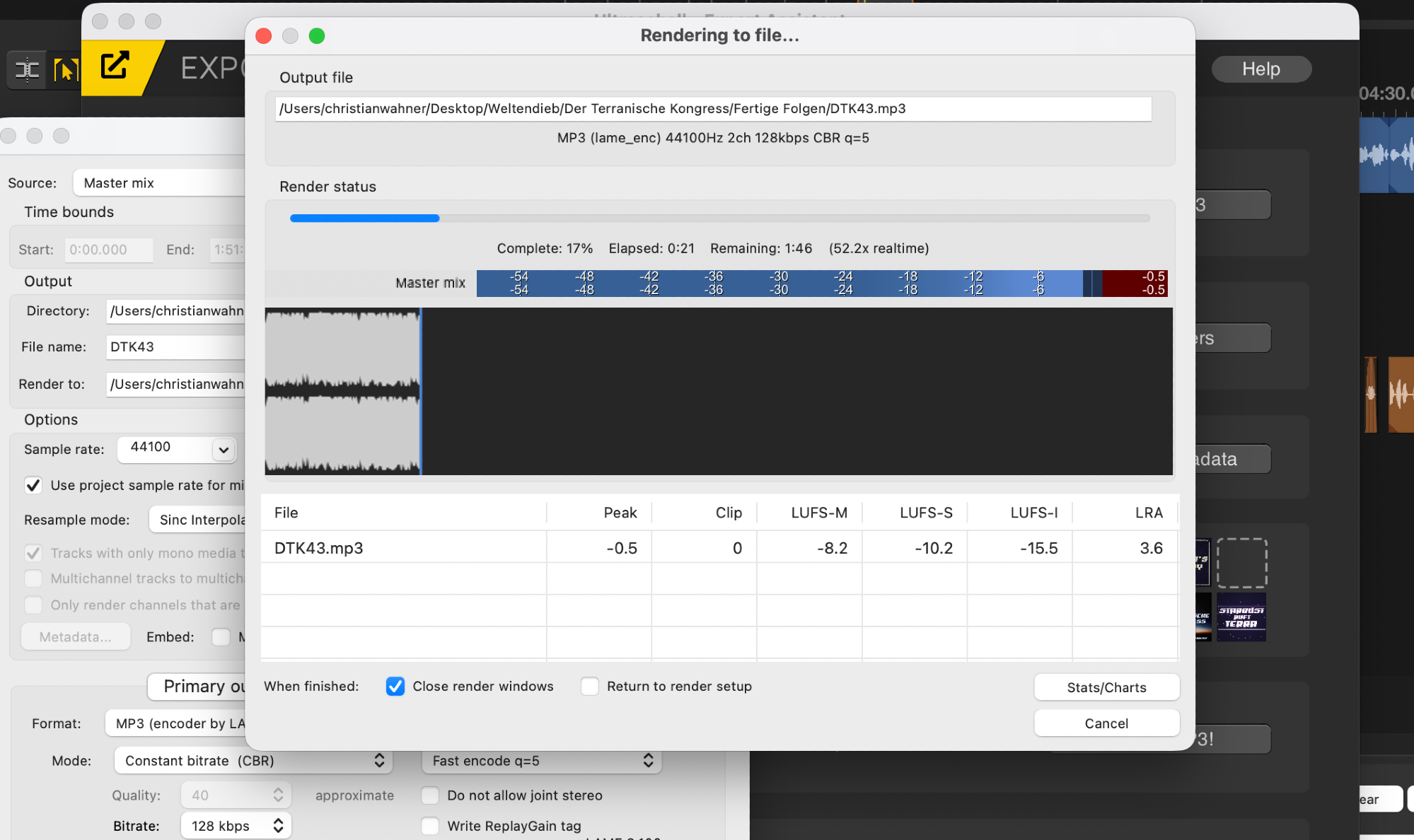Click the split-at-cursor toolbar icon
1414x840 pixels.
[x=27, y=69]
